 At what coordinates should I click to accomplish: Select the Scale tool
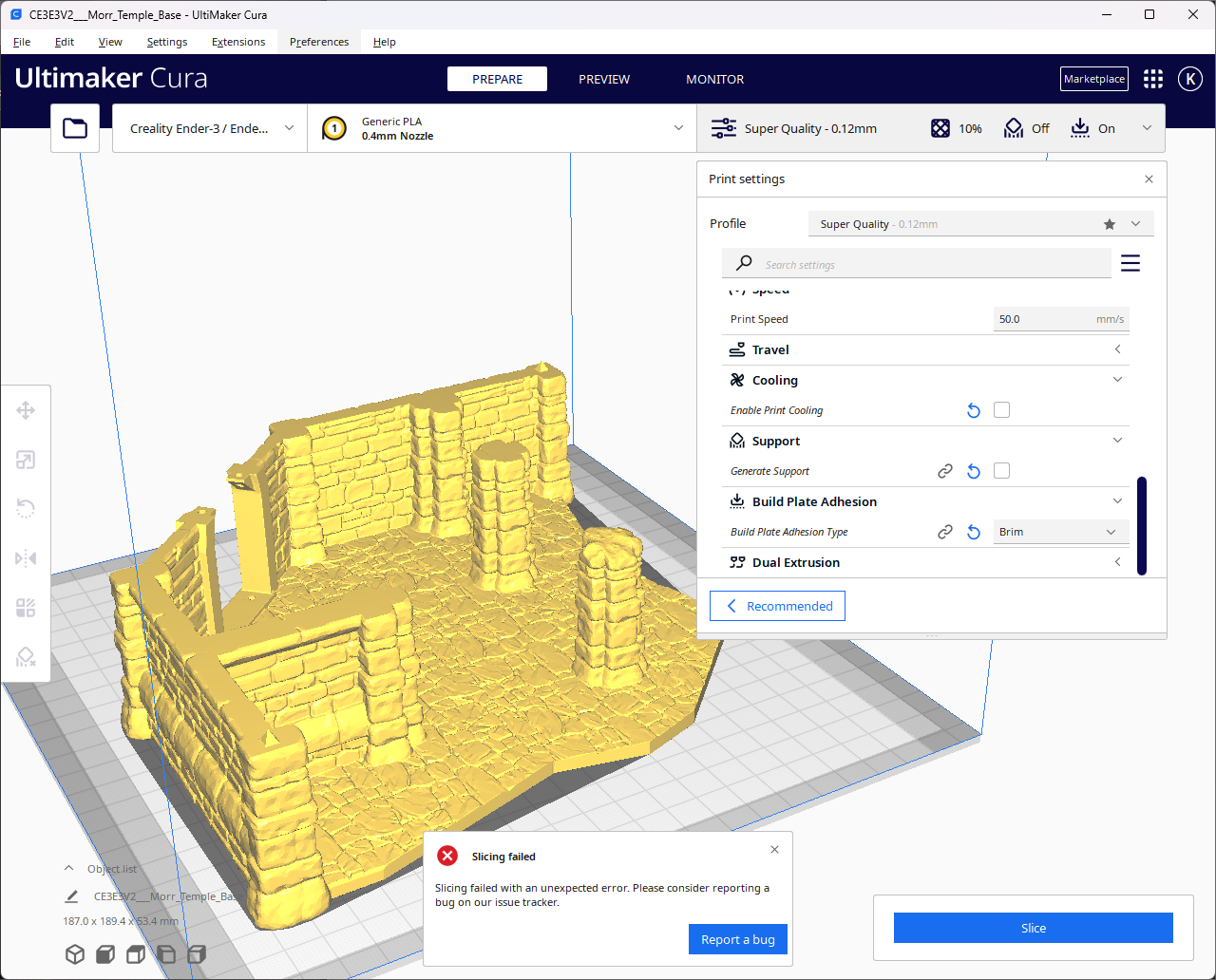pos(26,460)
